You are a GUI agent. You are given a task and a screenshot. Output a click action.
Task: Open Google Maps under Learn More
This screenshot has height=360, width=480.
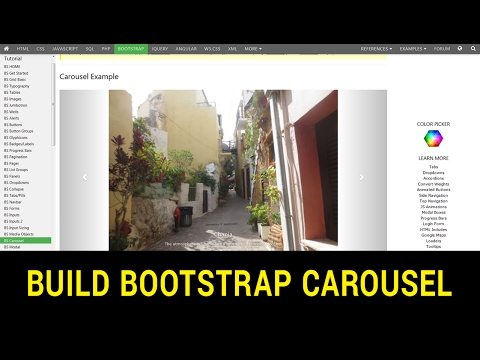coord(433,235)
